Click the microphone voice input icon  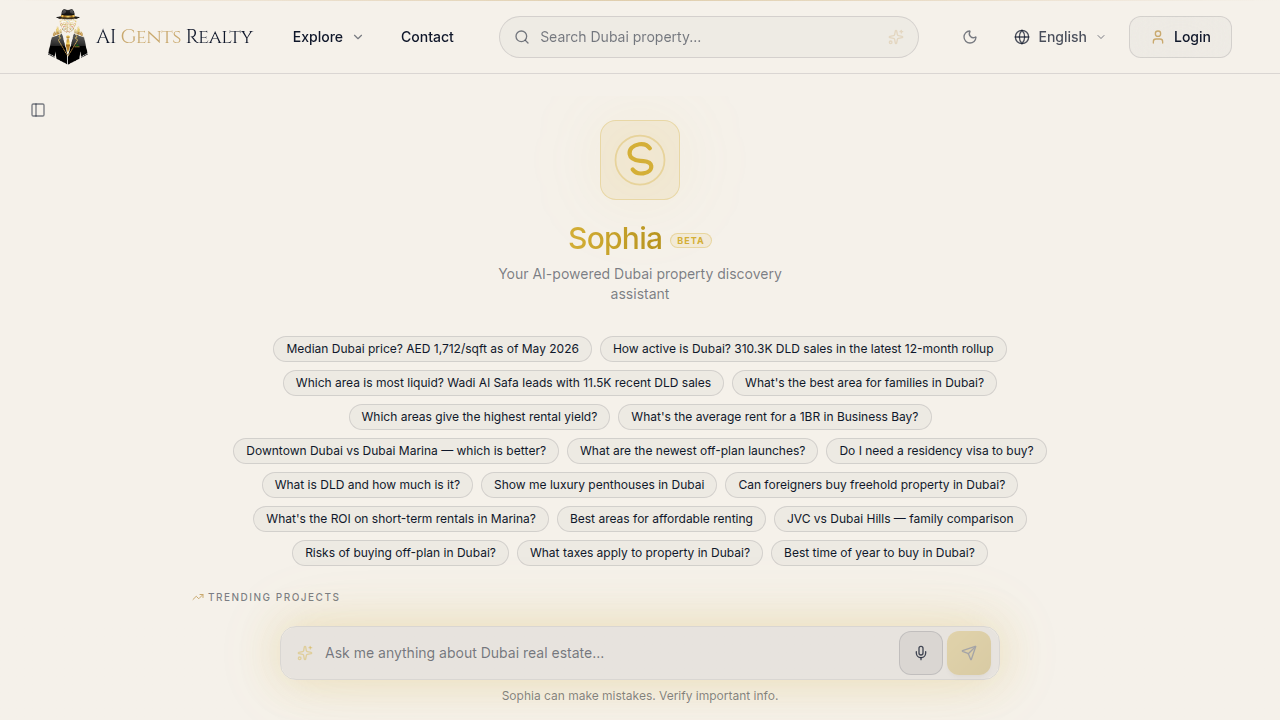pos(921,653)
